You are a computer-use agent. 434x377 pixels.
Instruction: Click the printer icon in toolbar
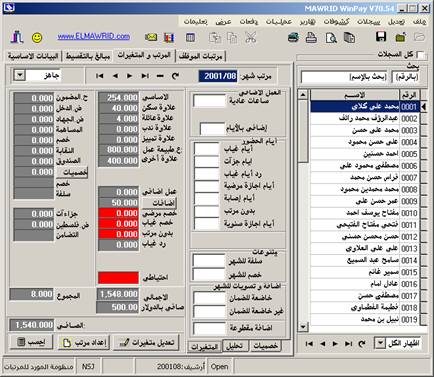[311, 37]
